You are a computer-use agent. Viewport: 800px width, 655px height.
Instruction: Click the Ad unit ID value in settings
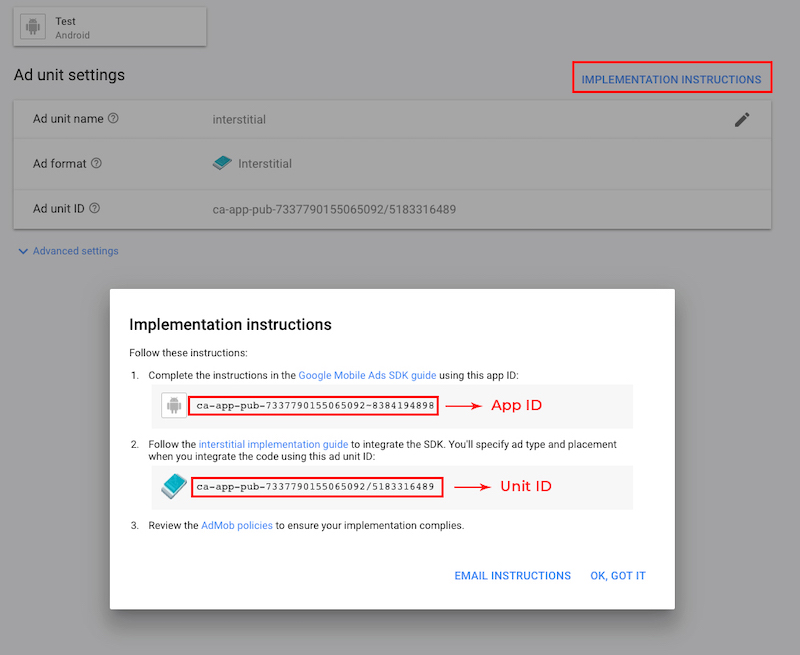[334, 209]
